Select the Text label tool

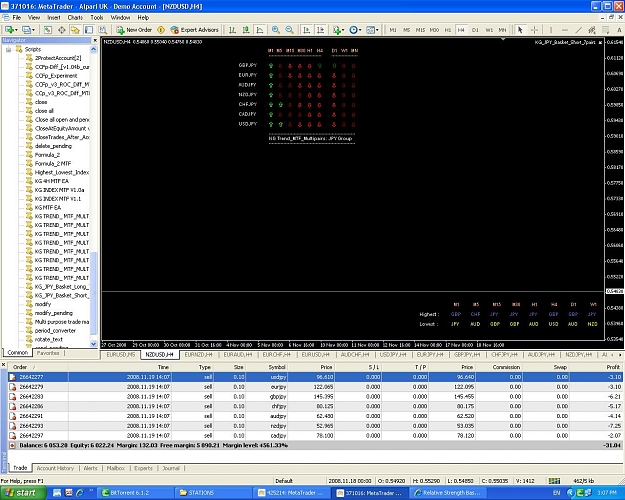(619, 30)
